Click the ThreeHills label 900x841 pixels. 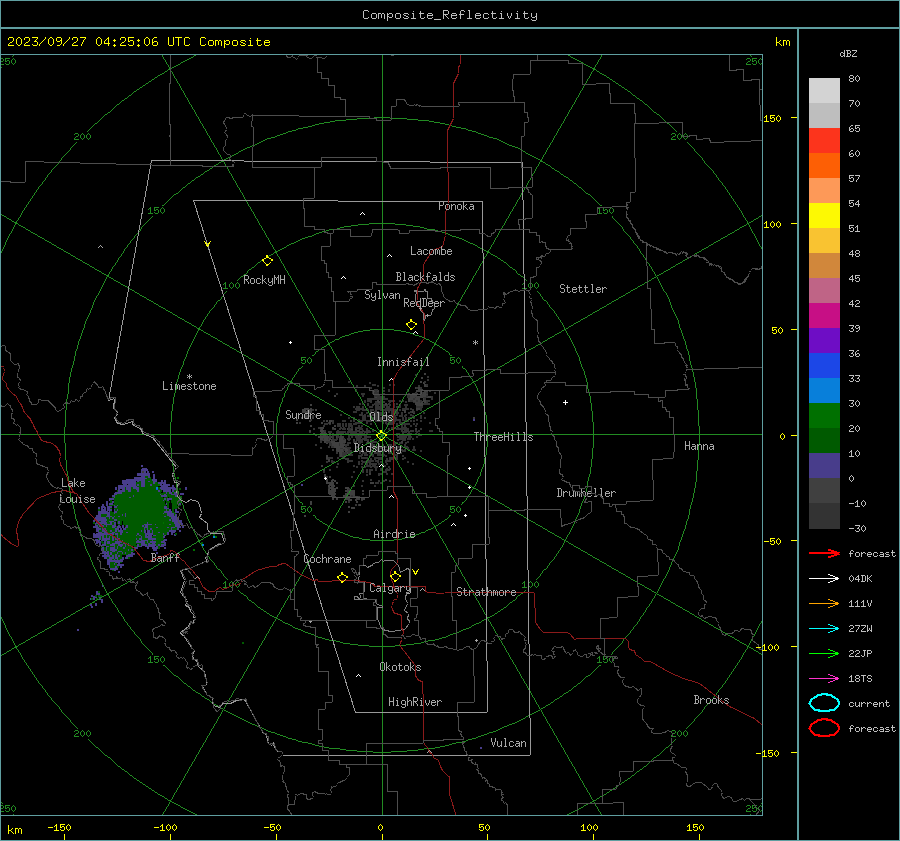click(503, 437)
